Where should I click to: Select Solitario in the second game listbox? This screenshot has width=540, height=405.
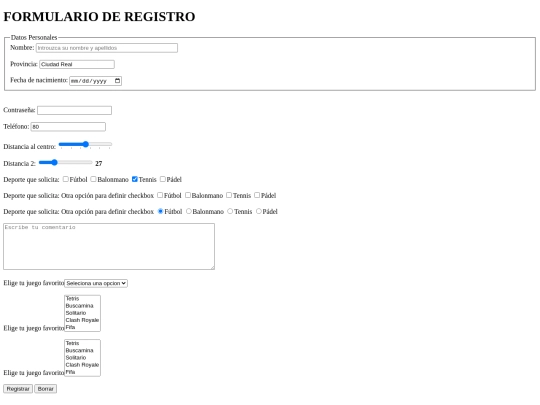(82, 358)
